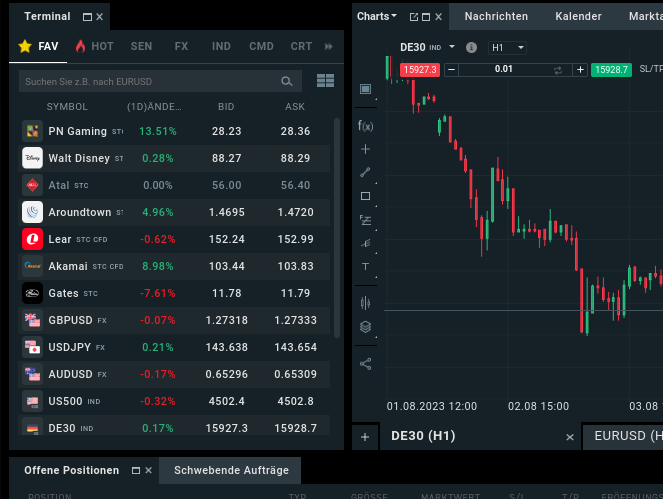Sort by SYMBOL column header
The width and height of the screenshot is (663, 499).
(67, 107)
